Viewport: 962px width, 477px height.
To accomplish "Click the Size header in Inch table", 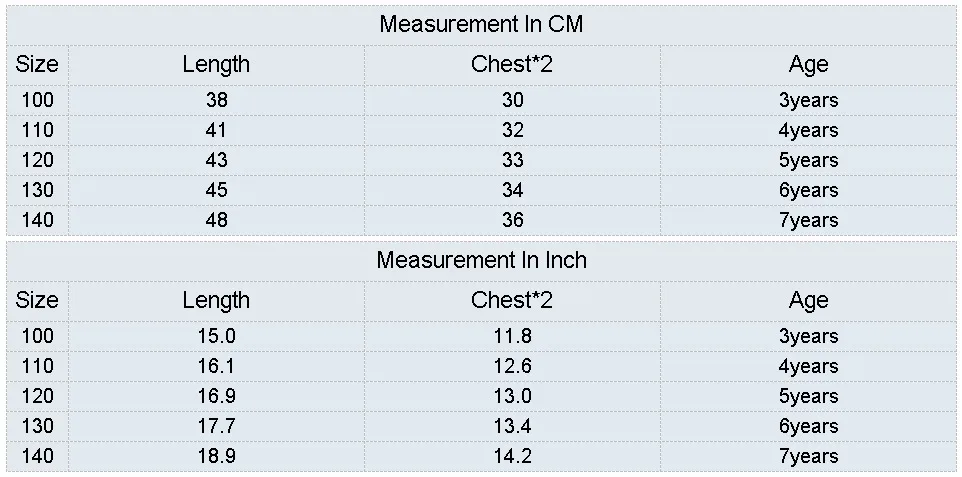I will 37,300.
